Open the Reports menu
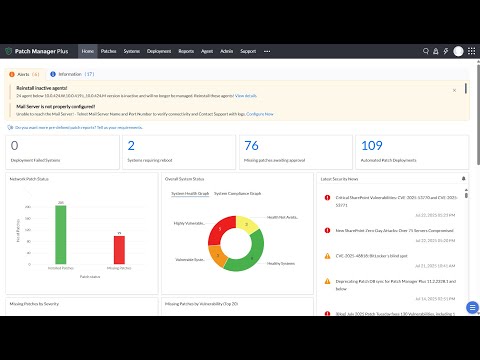480x360 pixels. (186, 51)
